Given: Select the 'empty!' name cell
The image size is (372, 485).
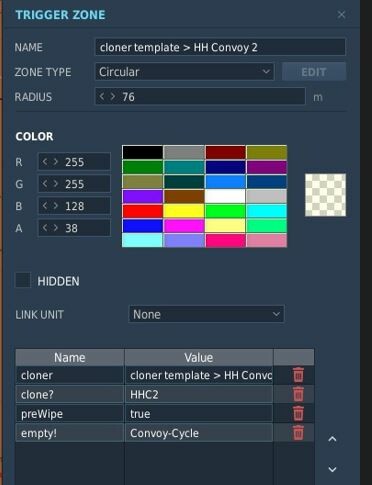Looking at the screenshot, I should click(70, 433).
